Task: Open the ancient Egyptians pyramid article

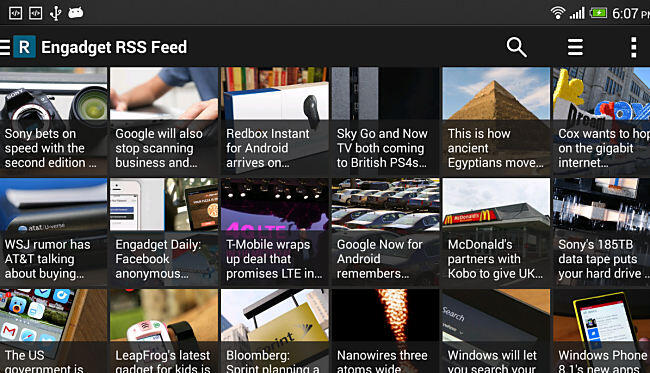Action: click(496, 122)
